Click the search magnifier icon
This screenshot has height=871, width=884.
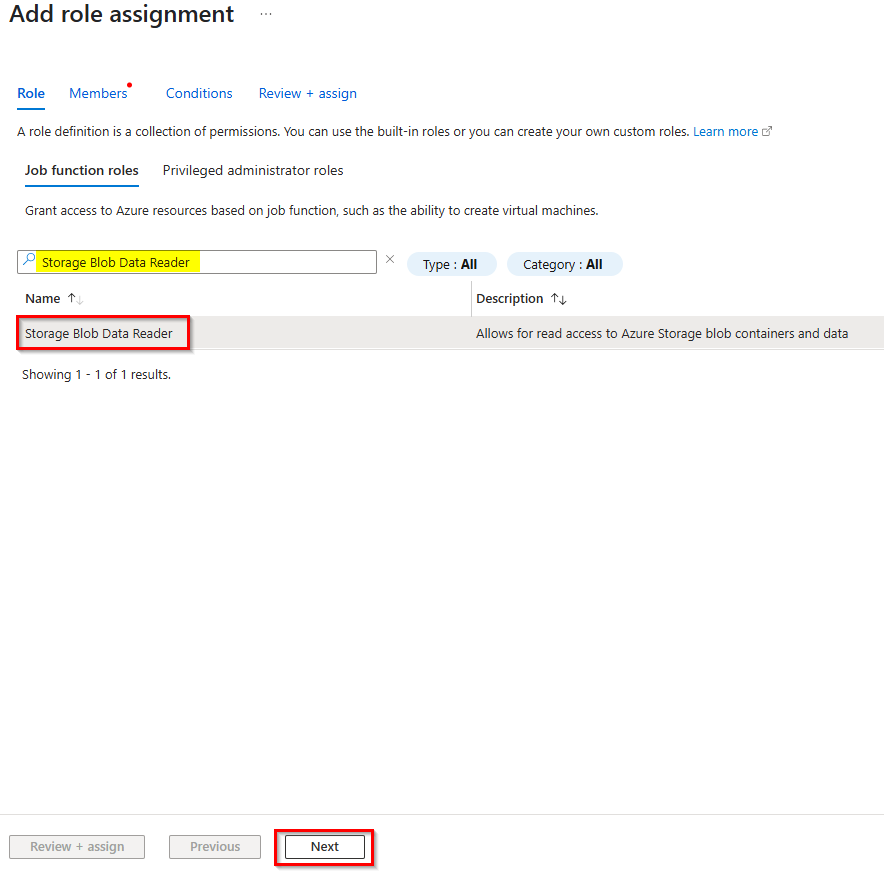click(x=28, y=261)
